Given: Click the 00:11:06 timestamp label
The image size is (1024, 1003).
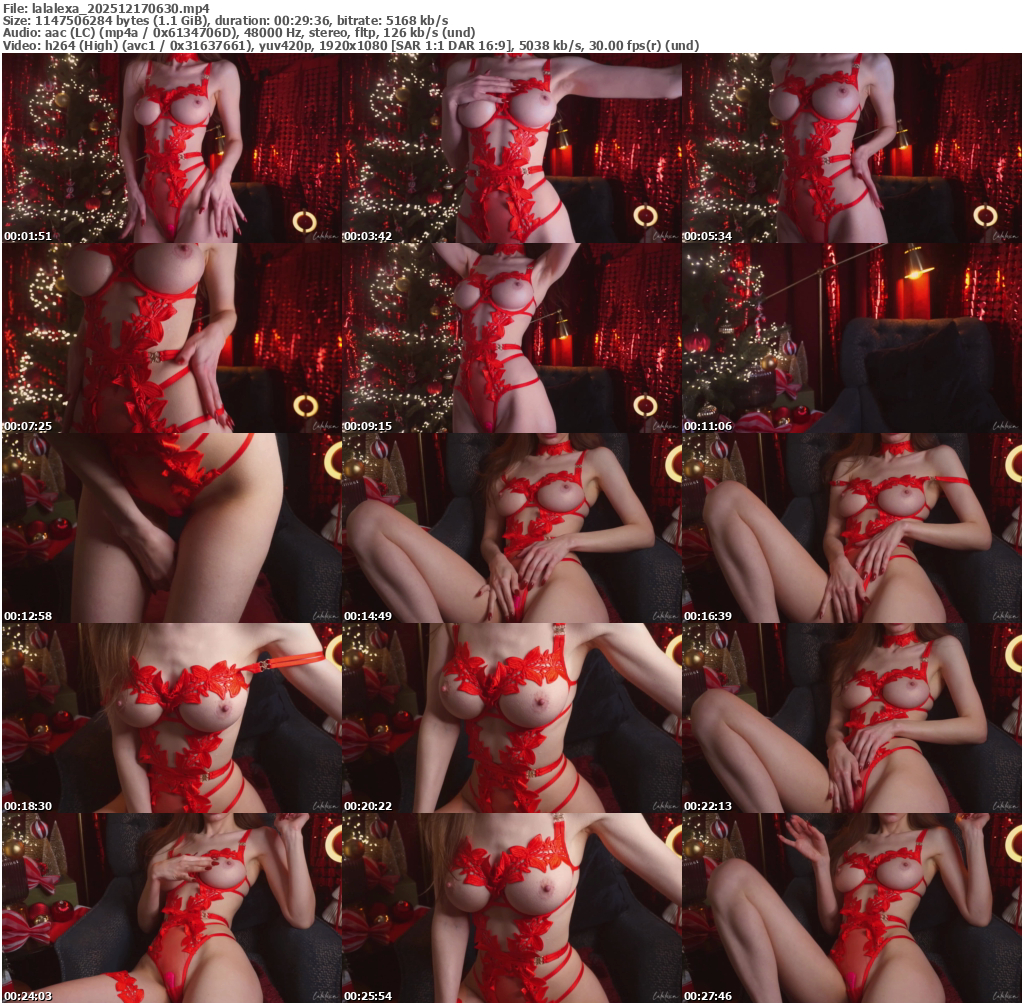Looking at the screenshot, I should coord(707,426).
